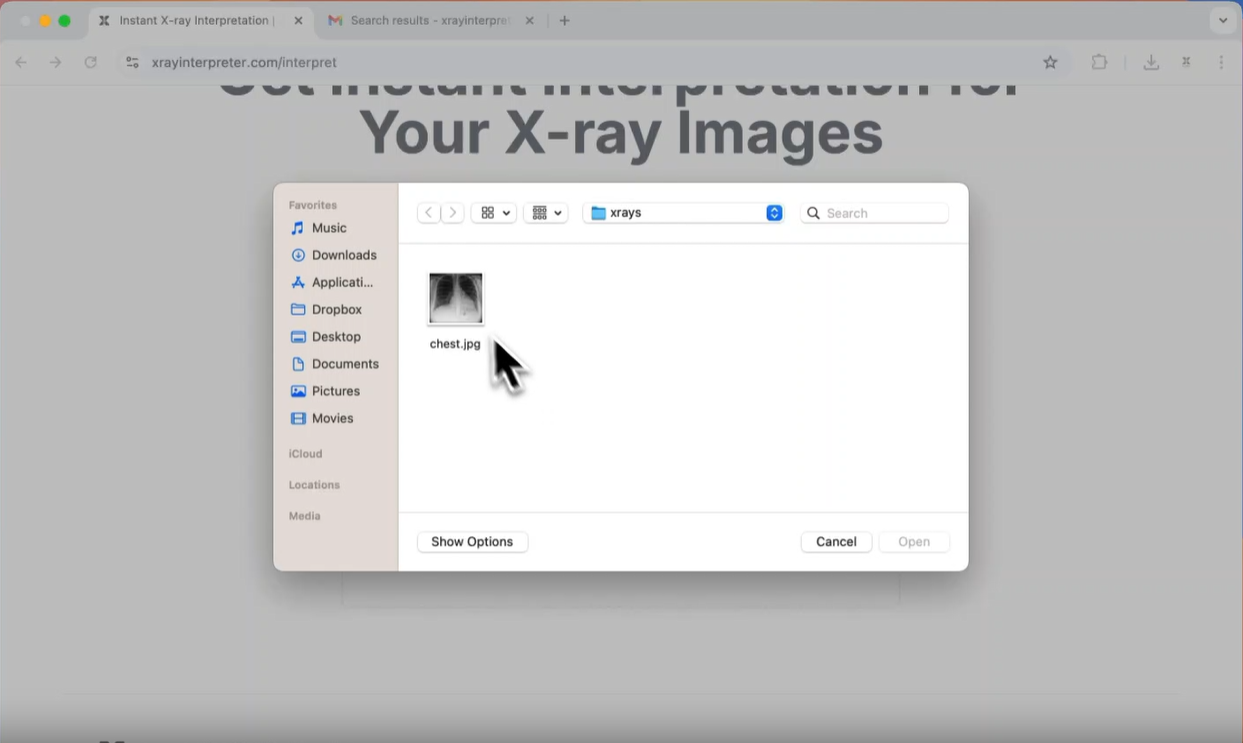Click the Show Options button

472,541
